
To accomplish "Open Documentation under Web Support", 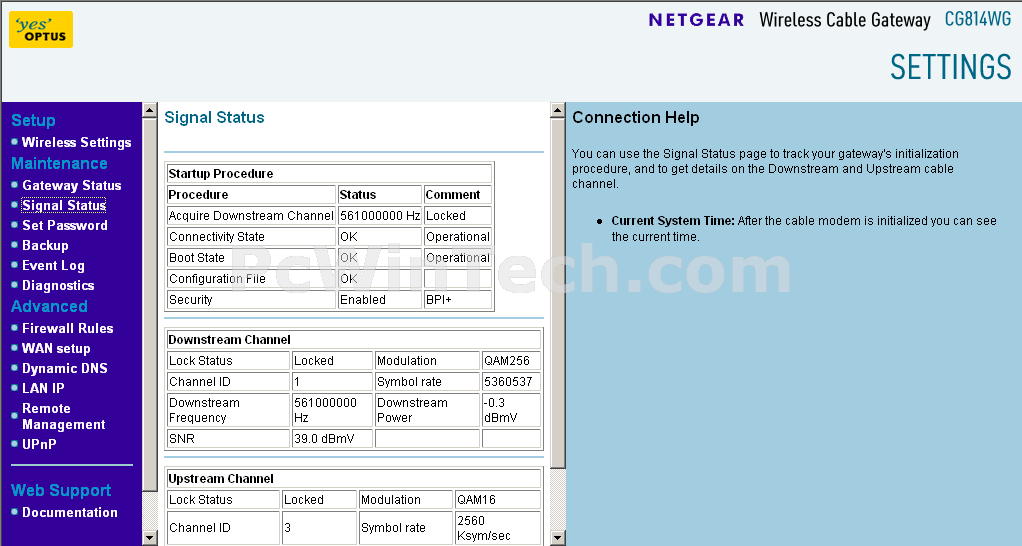I will point(70,512).
